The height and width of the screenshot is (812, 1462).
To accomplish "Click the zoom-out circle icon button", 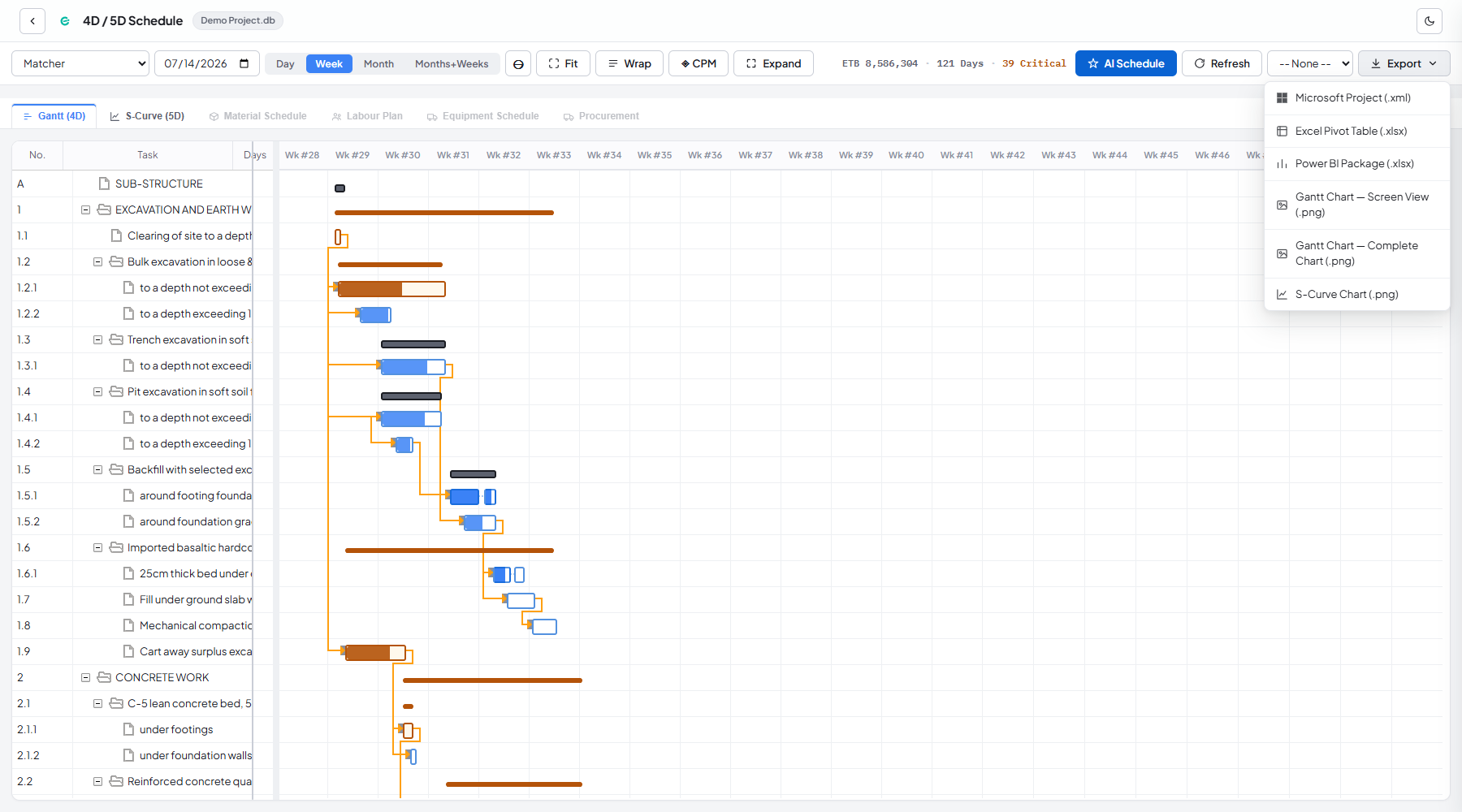I will pos(518,63).
